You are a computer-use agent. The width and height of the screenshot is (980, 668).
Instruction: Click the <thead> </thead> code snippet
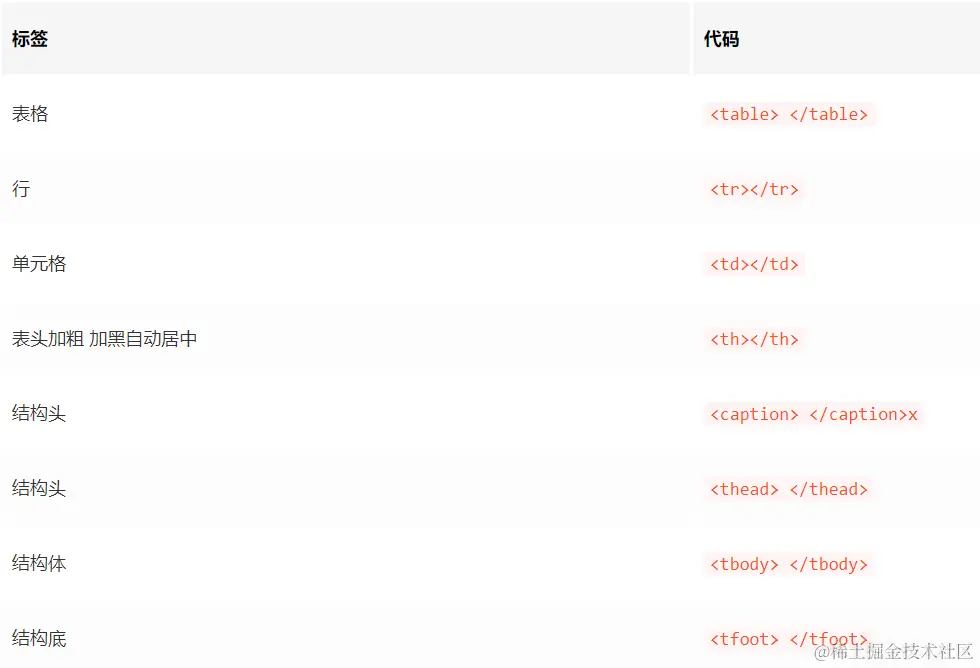pos(789,489)
